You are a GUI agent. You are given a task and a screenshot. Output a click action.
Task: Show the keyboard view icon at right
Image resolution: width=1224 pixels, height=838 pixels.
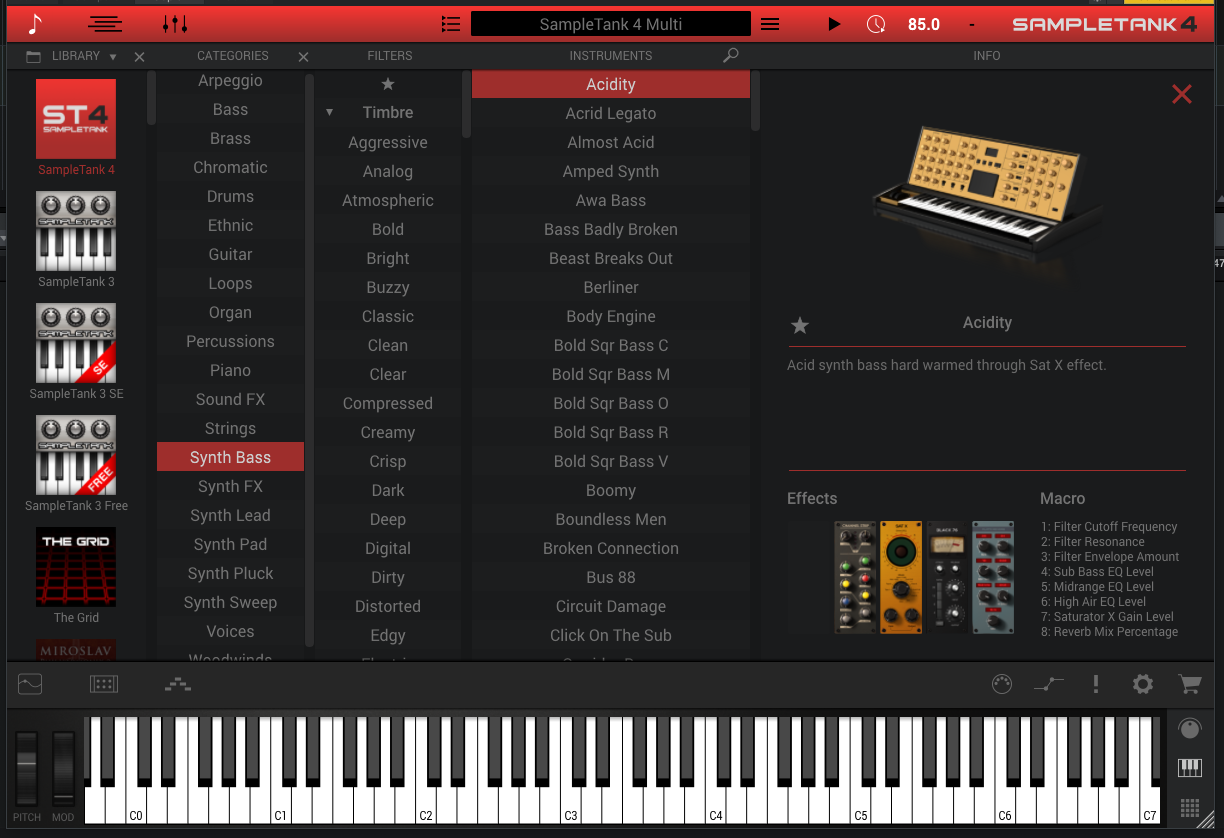[x=1190, y=768]
